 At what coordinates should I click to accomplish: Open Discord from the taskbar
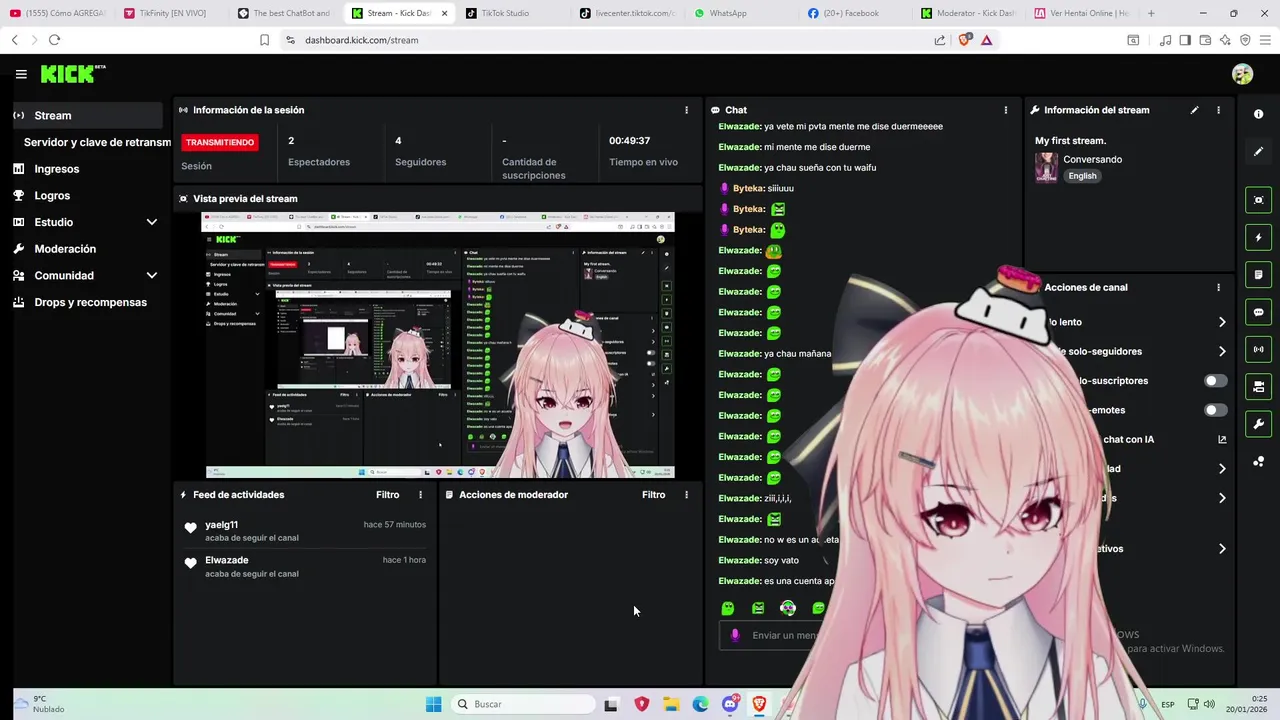730,704
